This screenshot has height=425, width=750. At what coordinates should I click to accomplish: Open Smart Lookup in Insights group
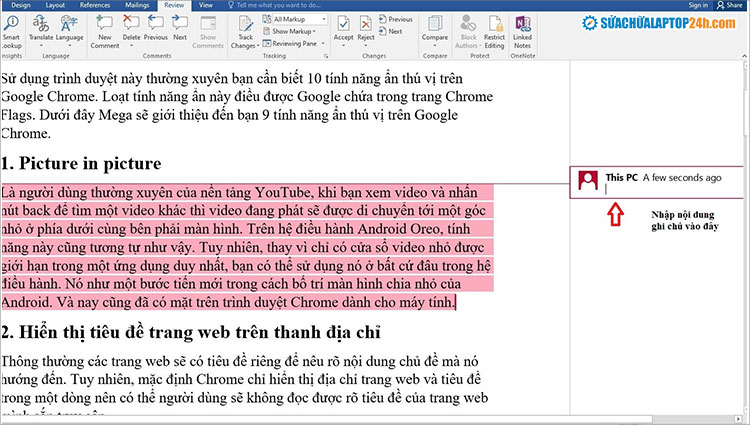11,32
